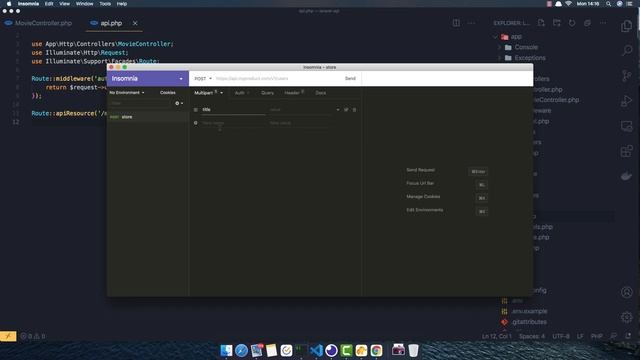Open the Tools menu in menu bar
This screenshot has width=640, height=360.
(x=105, y=4)
